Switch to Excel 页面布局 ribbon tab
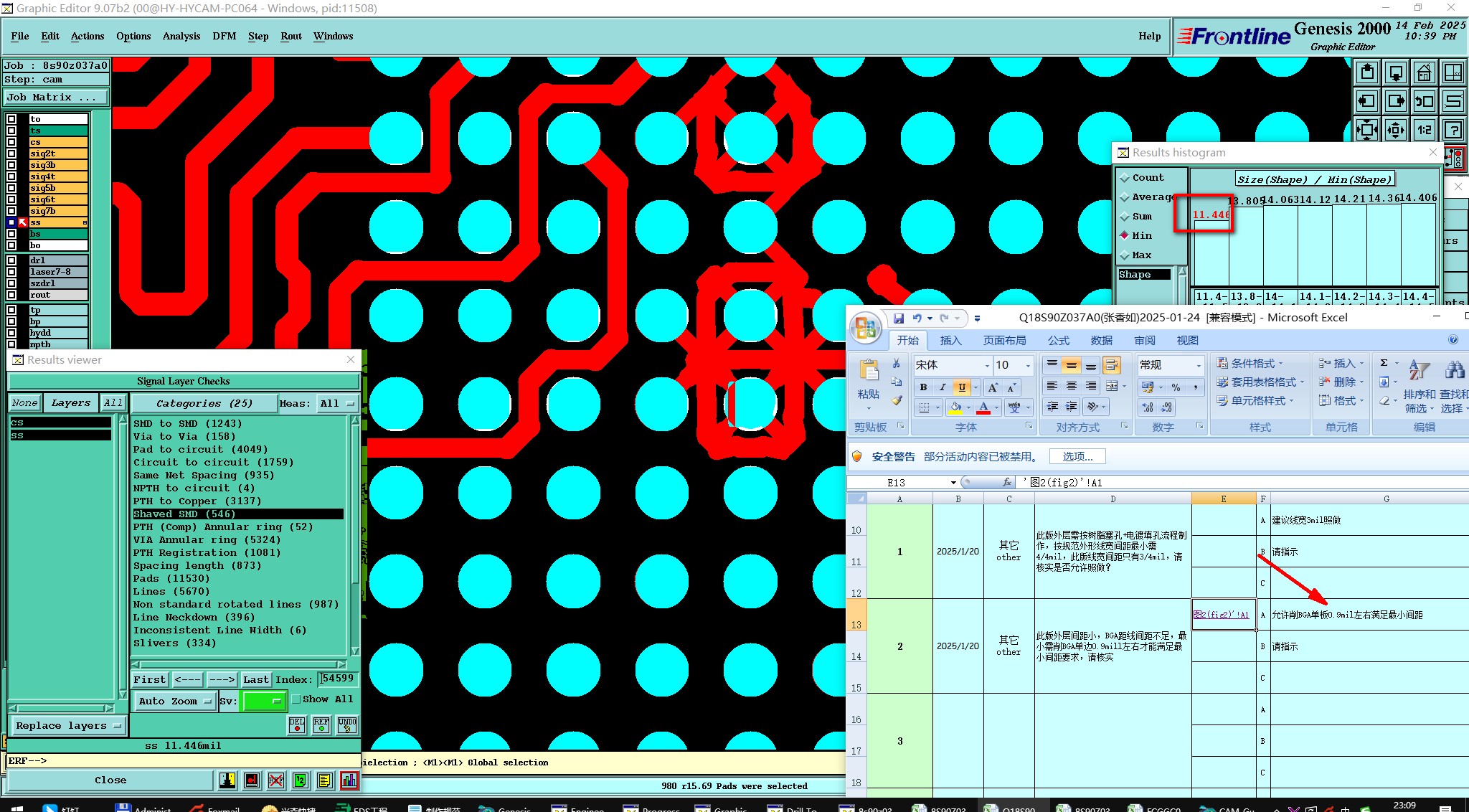This screenshot has height=812, width=1469. [1004, 340]
